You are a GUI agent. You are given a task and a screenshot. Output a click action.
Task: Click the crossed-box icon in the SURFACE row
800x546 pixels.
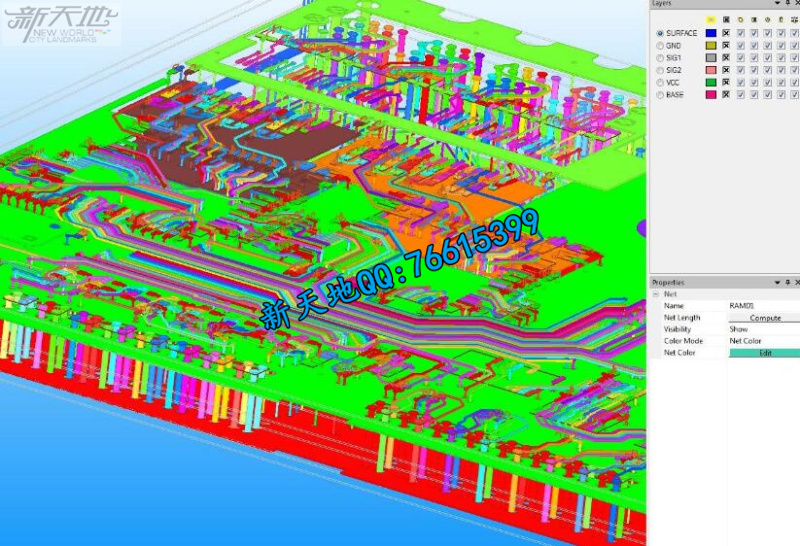(x=725, y=33)
